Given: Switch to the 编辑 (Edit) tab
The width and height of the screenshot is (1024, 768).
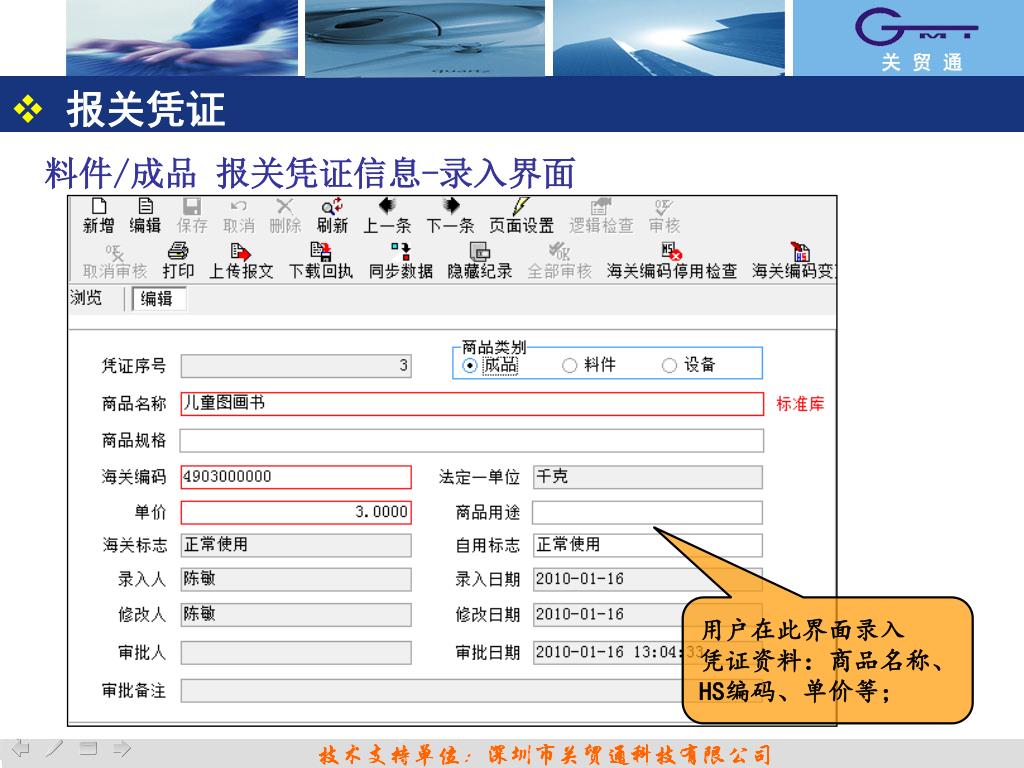Looking at the screenshot, I should click(x=159, y=298).
